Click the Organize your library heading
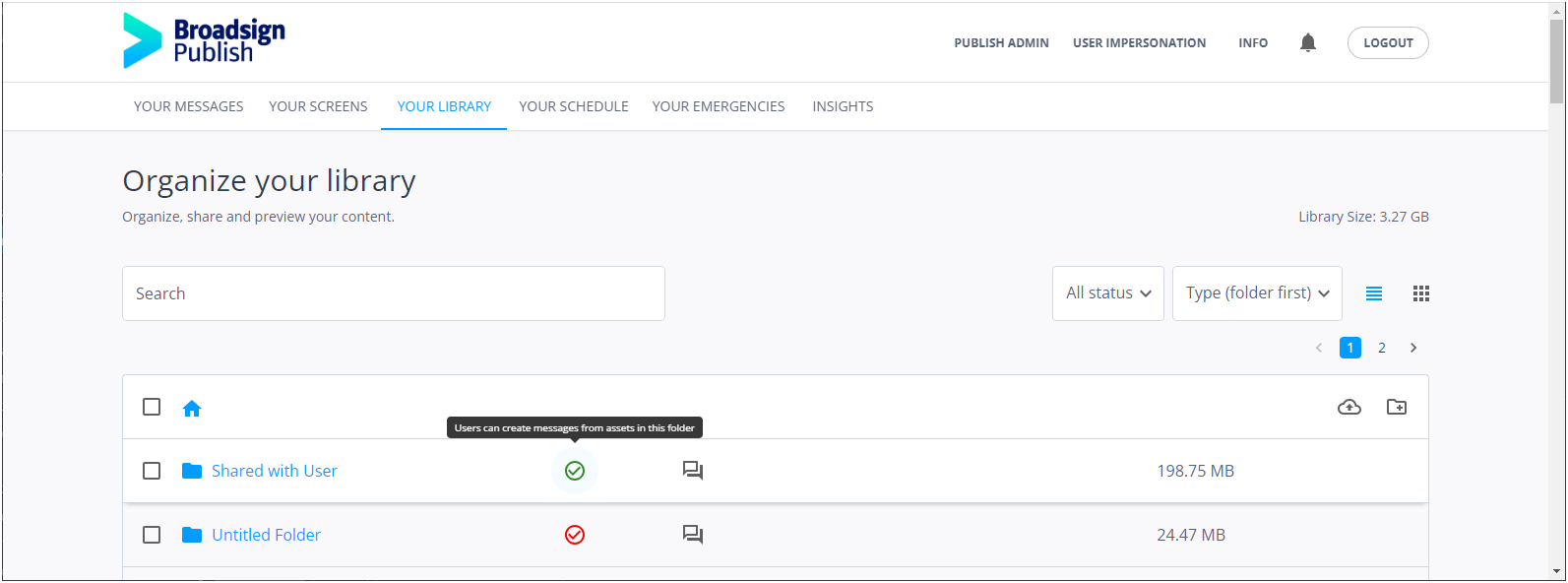 pos(269,181)
